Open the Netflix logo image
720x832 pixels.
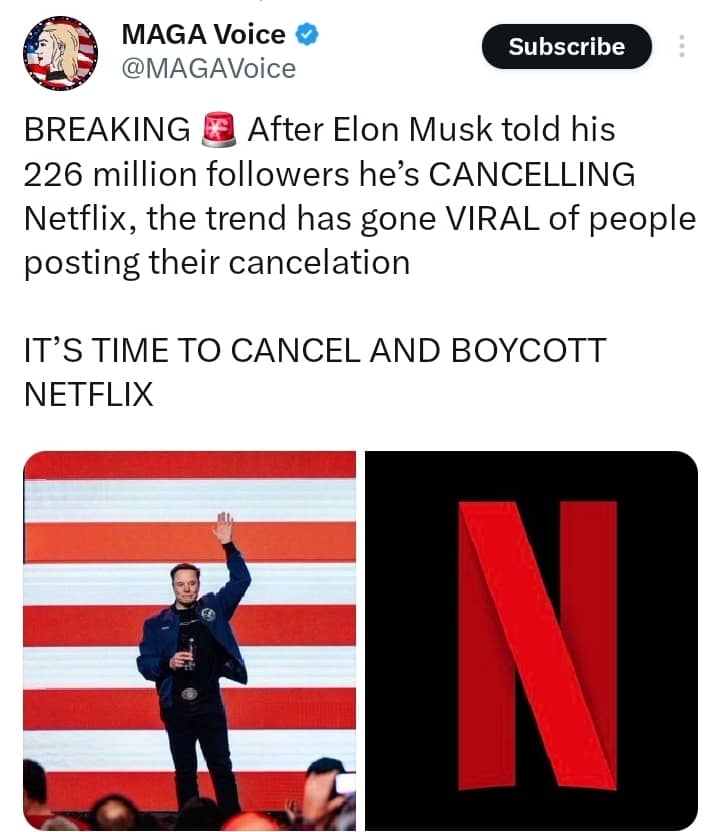(x=531, y=640)
